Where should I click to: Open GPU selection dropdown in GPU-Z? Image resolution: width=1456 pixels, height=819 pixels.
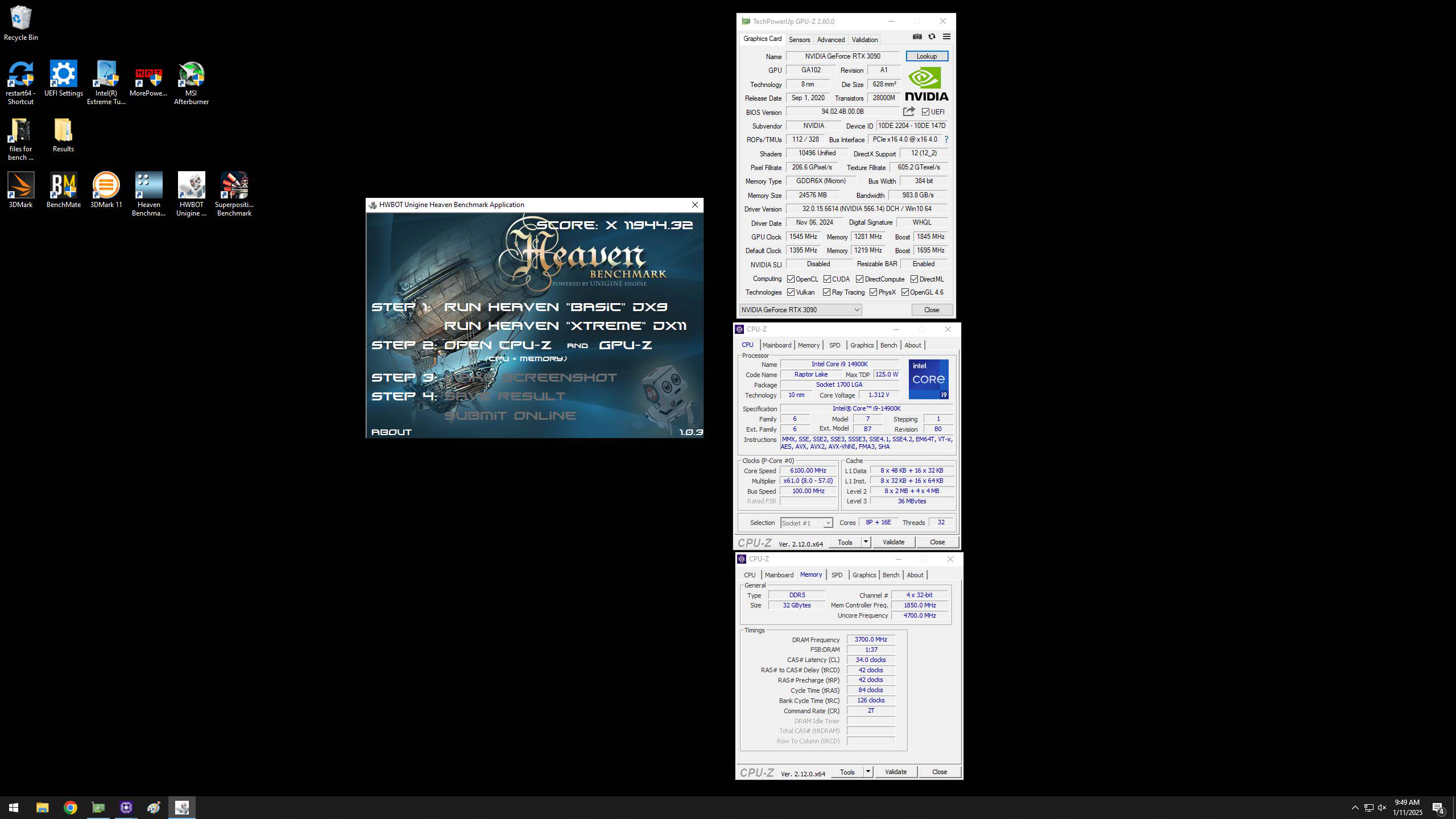tap(800, 310)
